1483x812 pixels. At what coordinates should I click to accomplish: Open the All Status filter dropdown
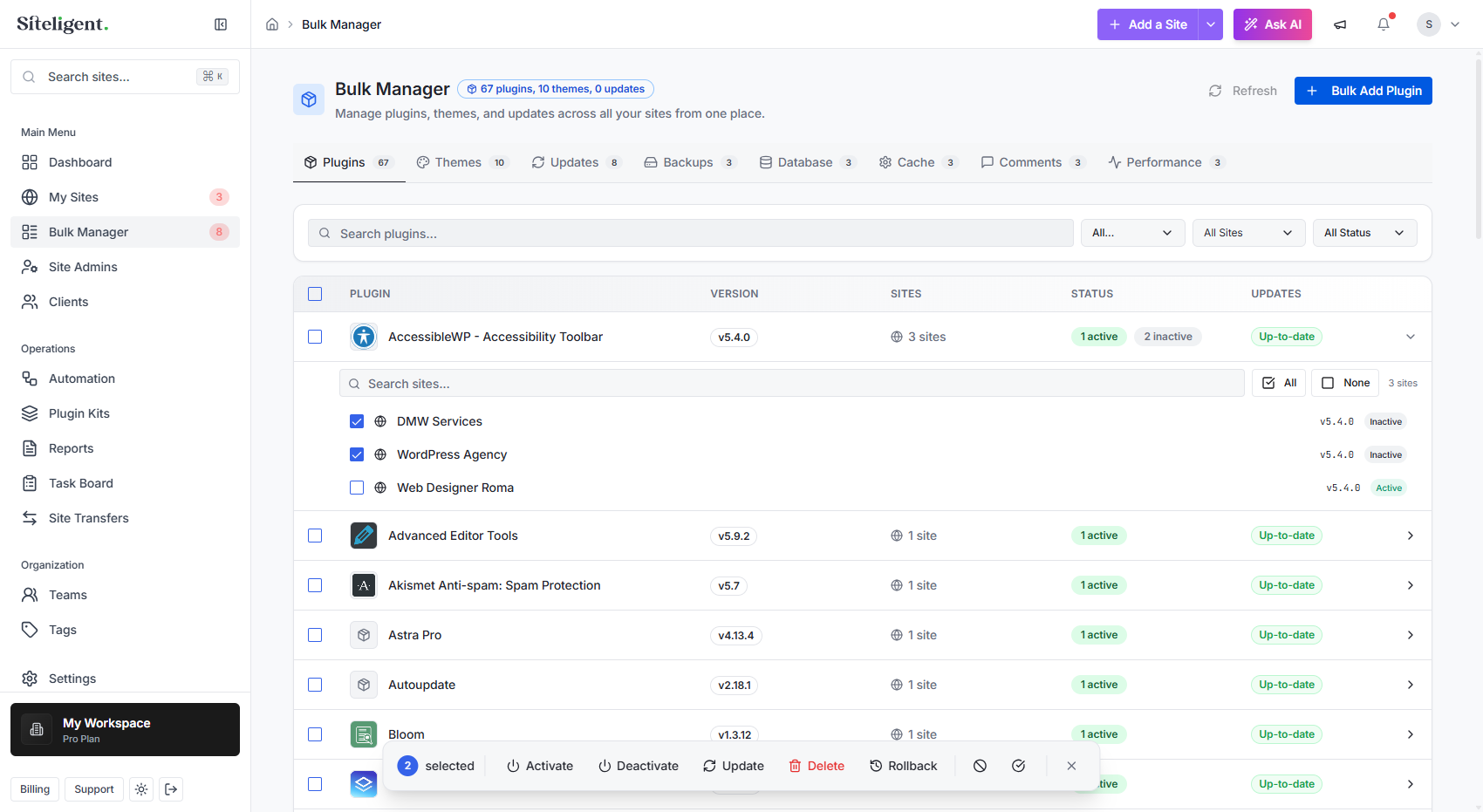pyautogui.click(x=1365, y=233)
